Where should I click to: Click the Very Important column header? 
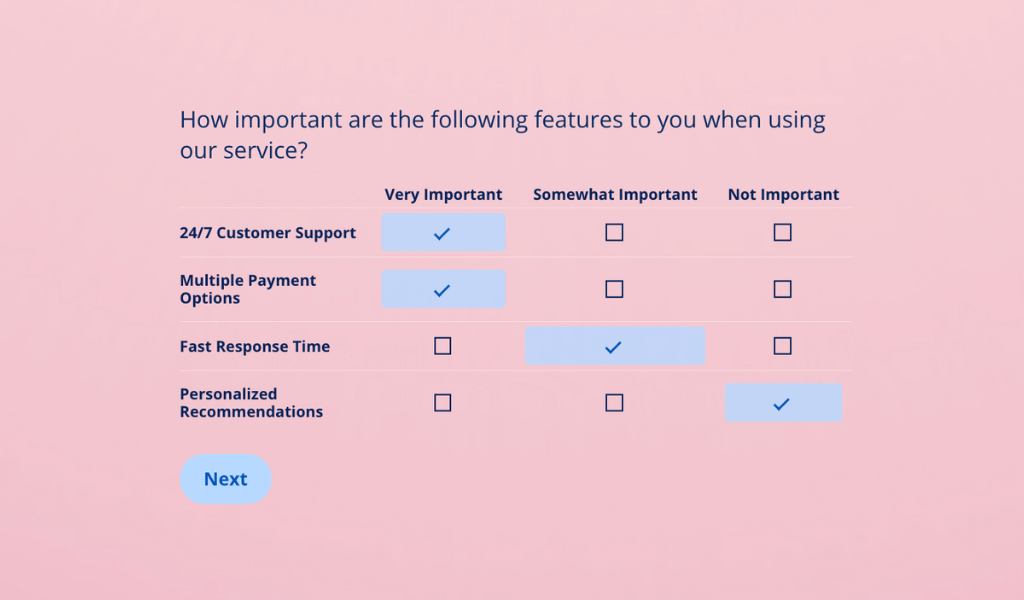tap(443, 195)
